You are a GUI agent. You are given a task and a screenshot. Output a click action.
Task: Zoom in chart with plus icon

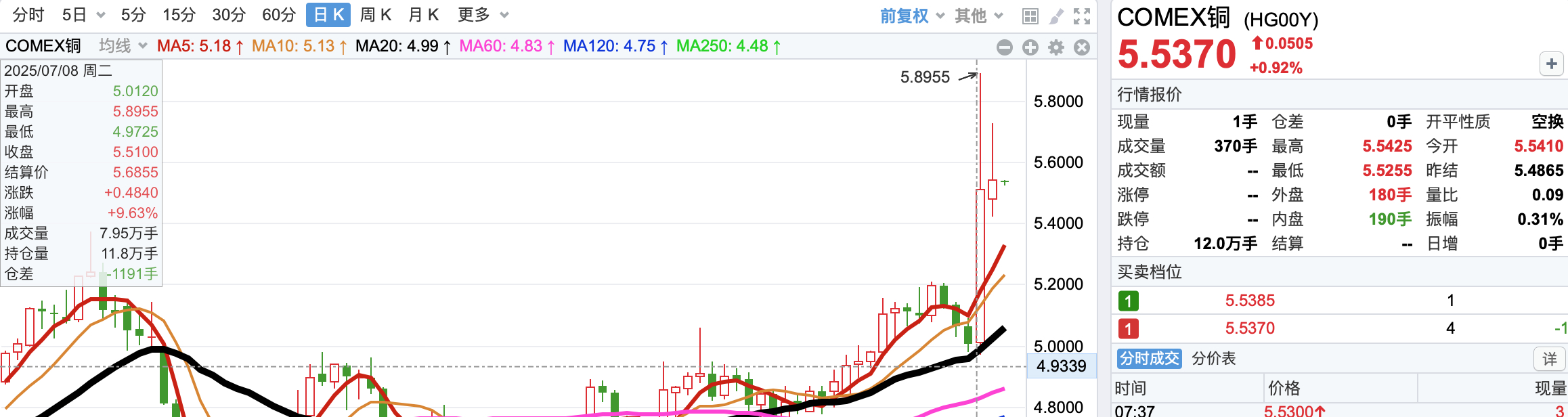click(x=1030, y=47)
